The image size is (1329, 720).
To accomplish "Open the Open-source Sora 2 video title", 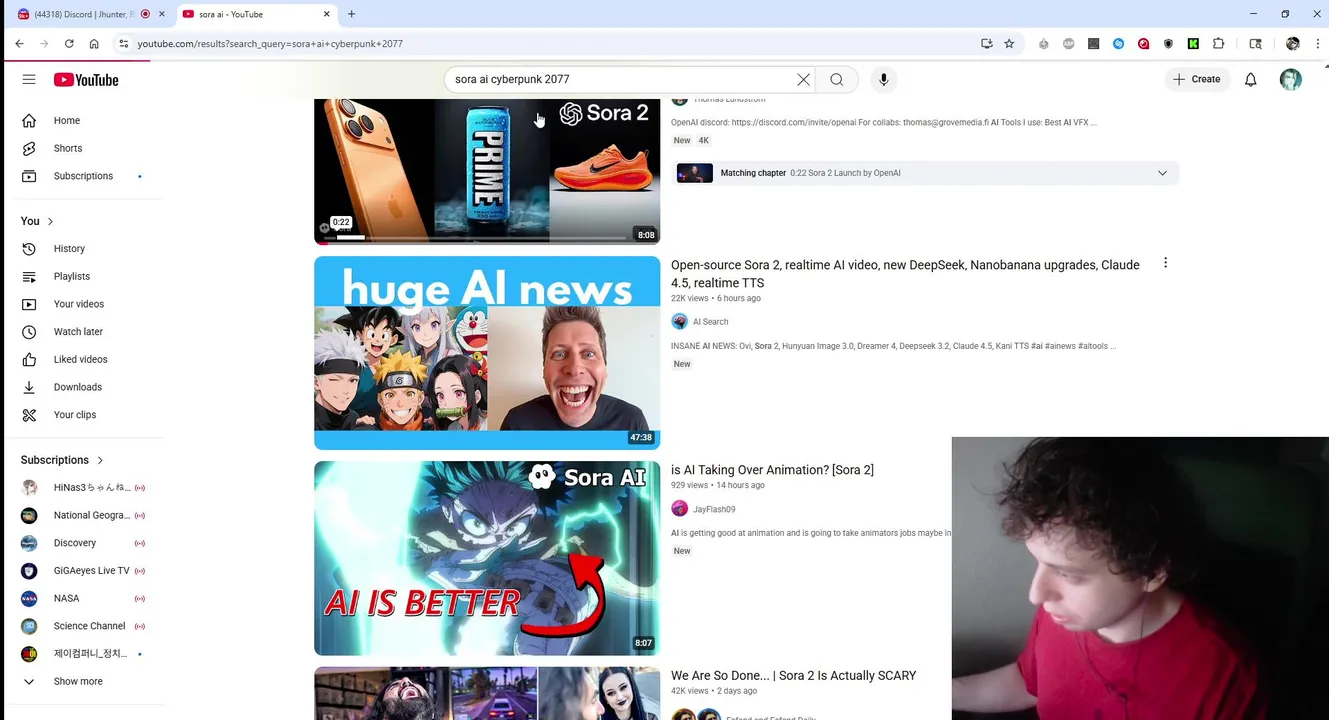I will point(905,274).
